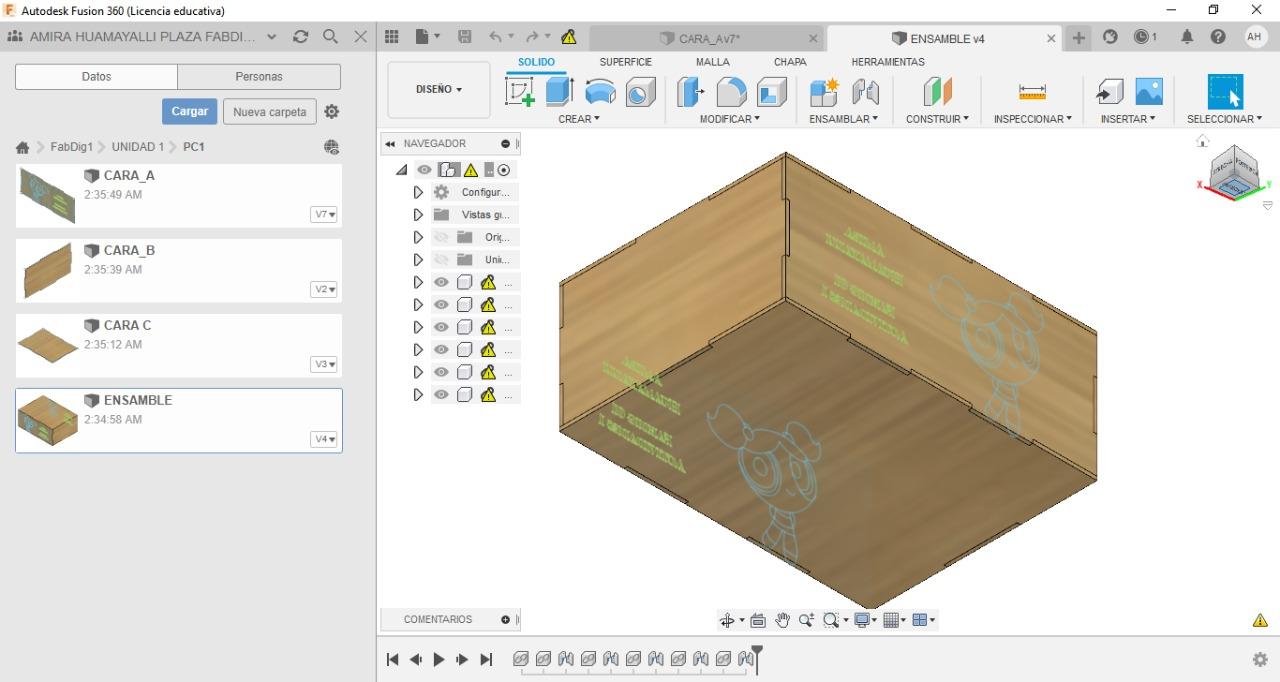This screenshot has height=682, width=1280.
Task: Open the Personas tab
Action: click(x=259, y=76)
